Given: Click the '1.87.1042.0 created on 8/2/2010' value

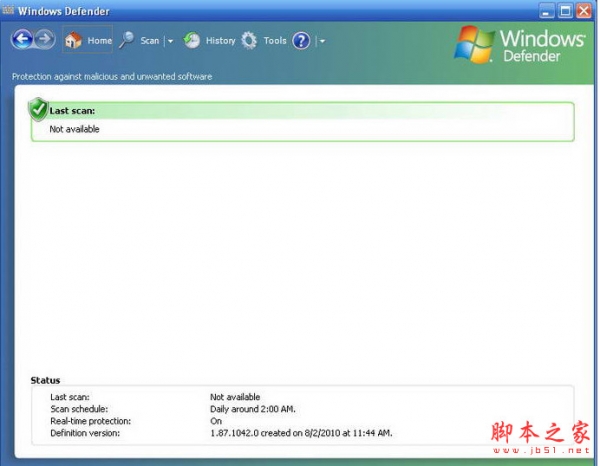Looking at the screenshot, I should coord(301,433).
